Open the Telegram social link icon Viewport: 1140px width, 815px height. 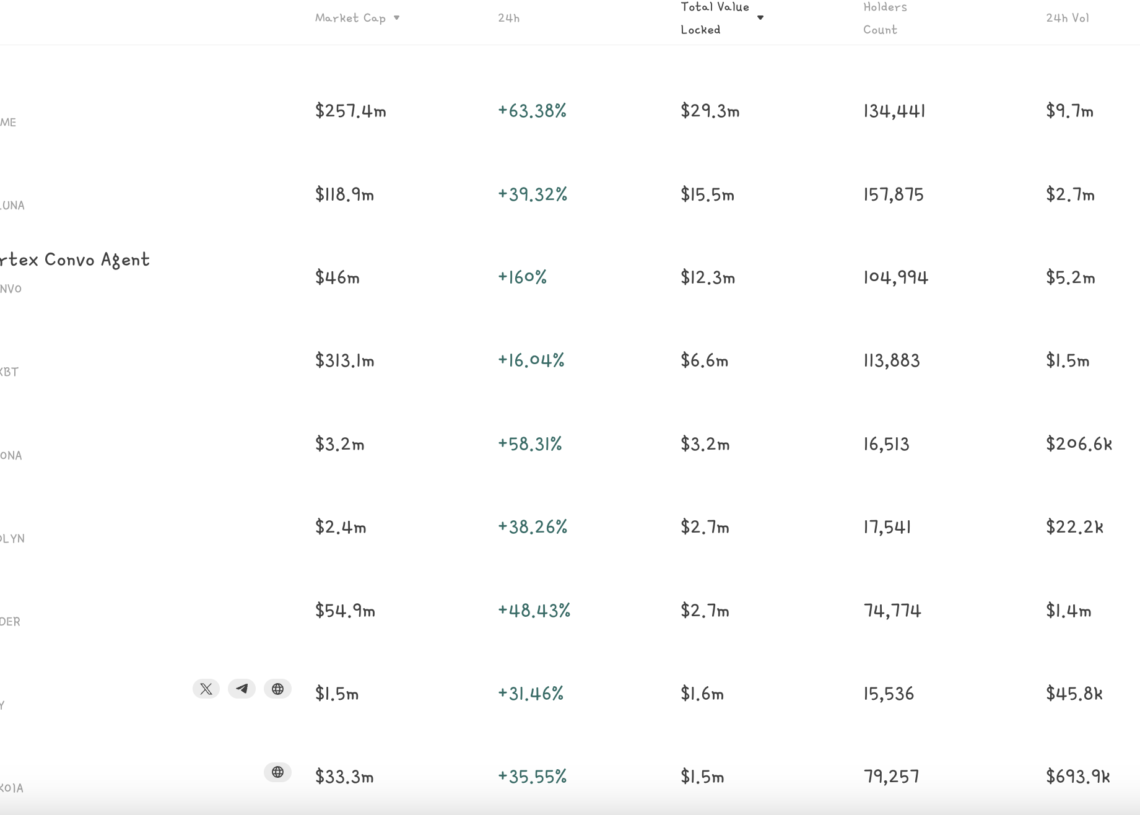pos(242,689)
